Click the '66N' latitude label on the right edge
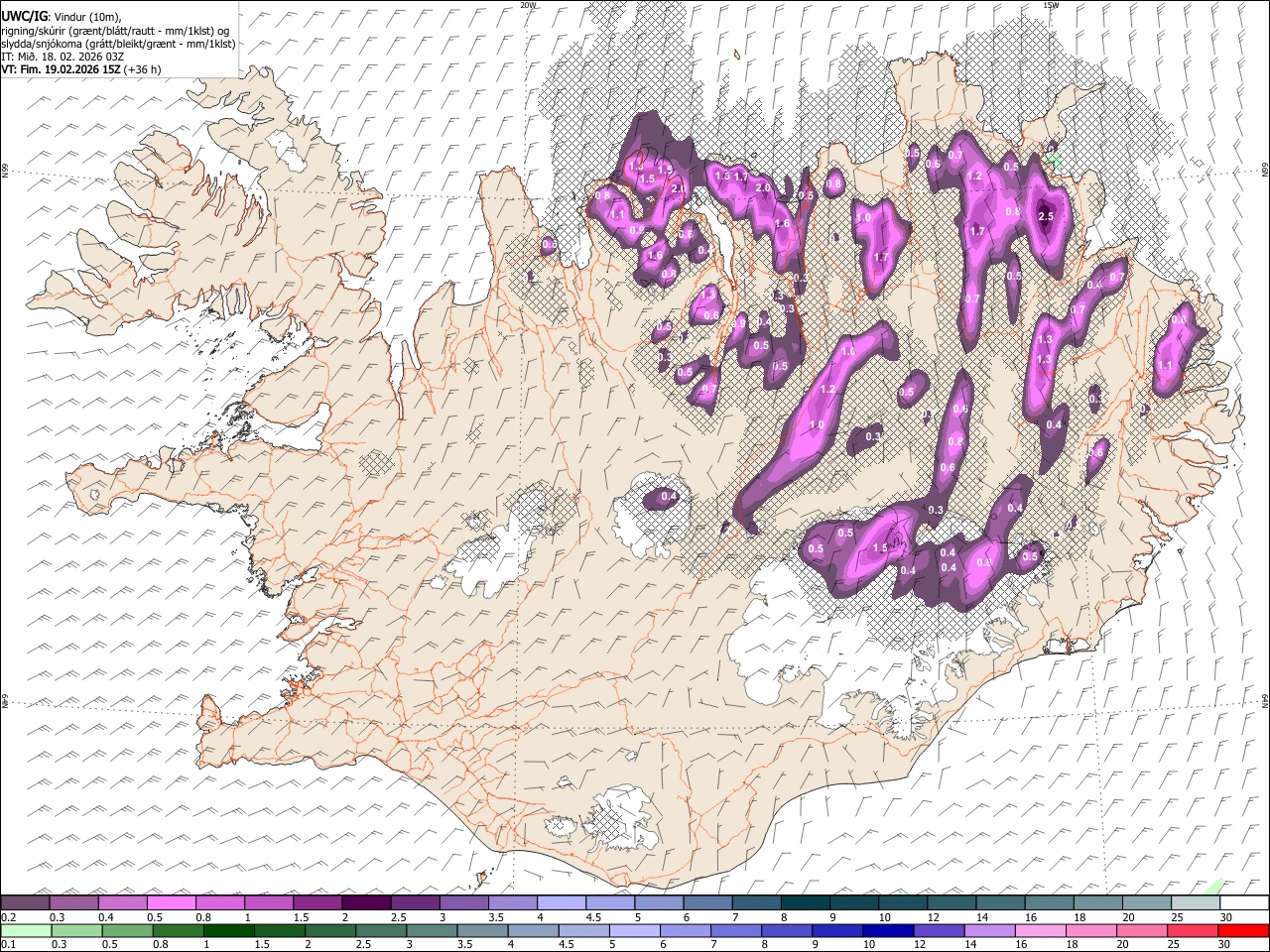This screenshot has width=1270, height=952. pyautogui.click(x=1265, y=170)
